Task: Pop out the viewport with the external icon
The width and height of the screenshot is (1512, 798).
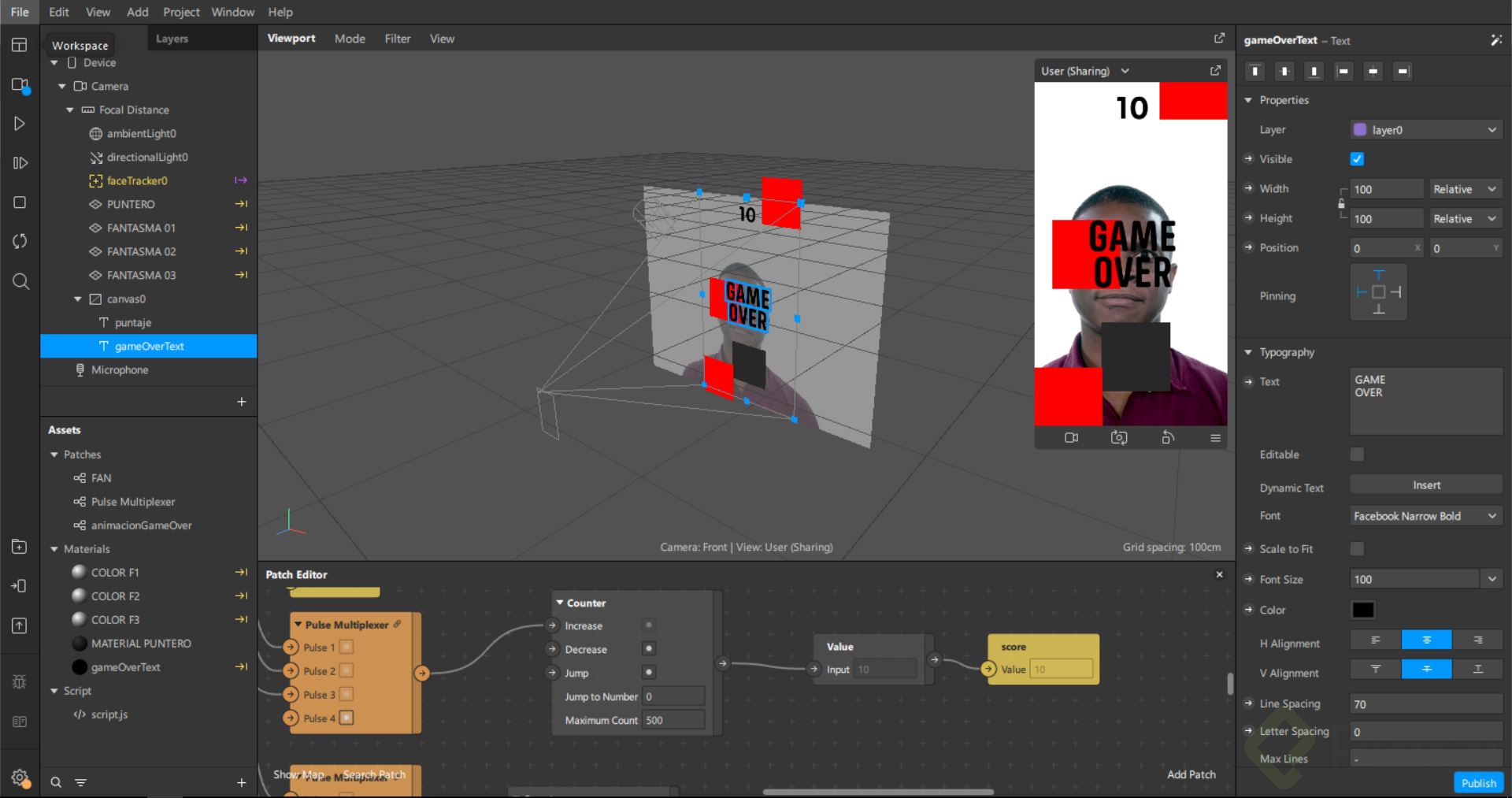Action: (x=1219, y=38)
